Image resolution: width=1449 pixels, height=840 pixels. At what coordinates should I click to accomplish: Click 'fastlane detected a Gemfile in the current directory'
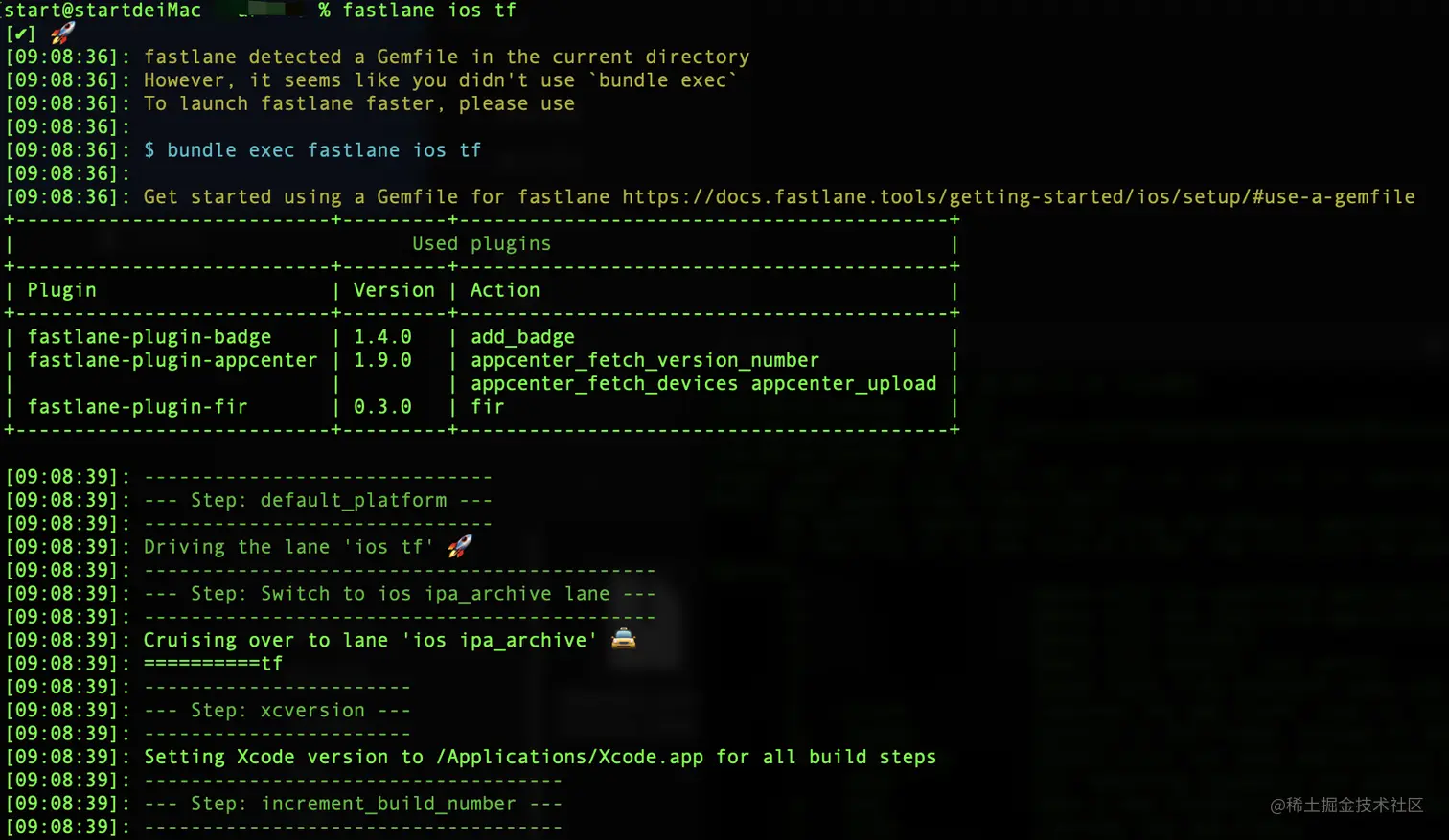coord(447,57)
